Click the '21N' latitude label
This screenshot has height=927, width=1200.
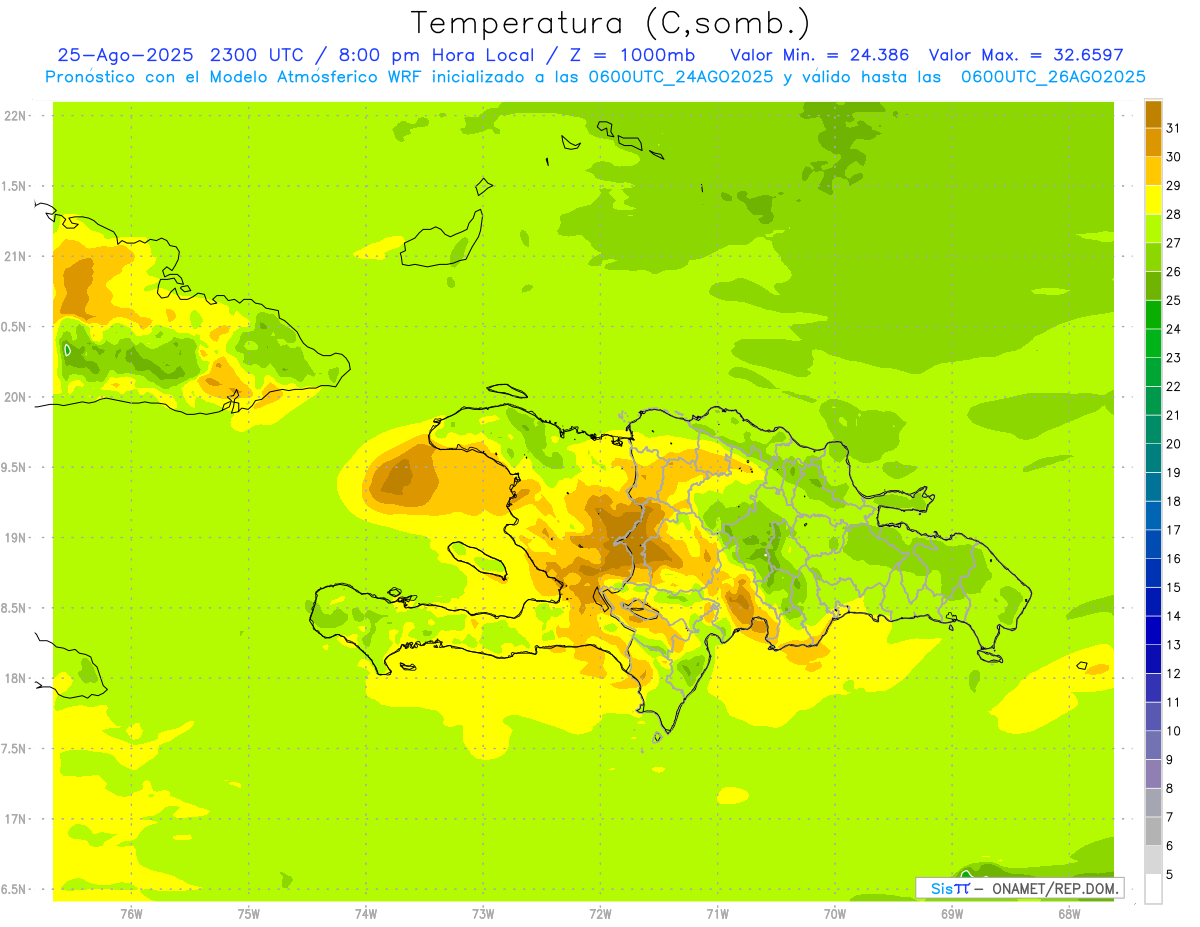[x=15, y=256]
